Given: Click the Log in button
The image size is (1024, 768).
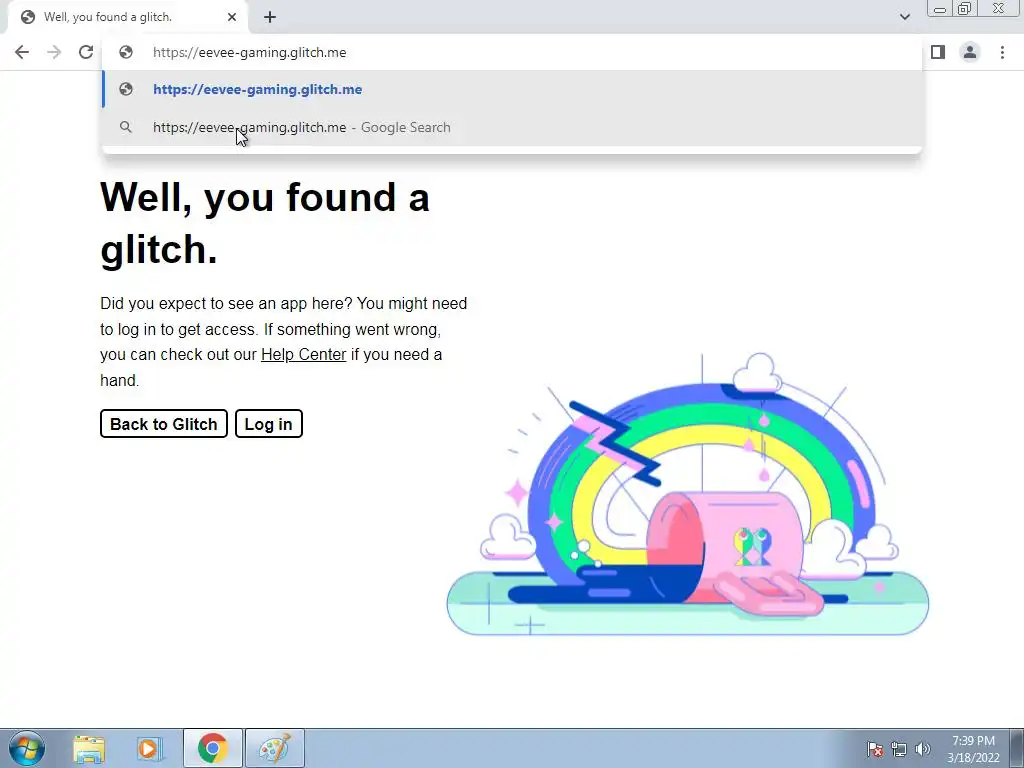Looking at the screenshot, I should click(268, 424).
